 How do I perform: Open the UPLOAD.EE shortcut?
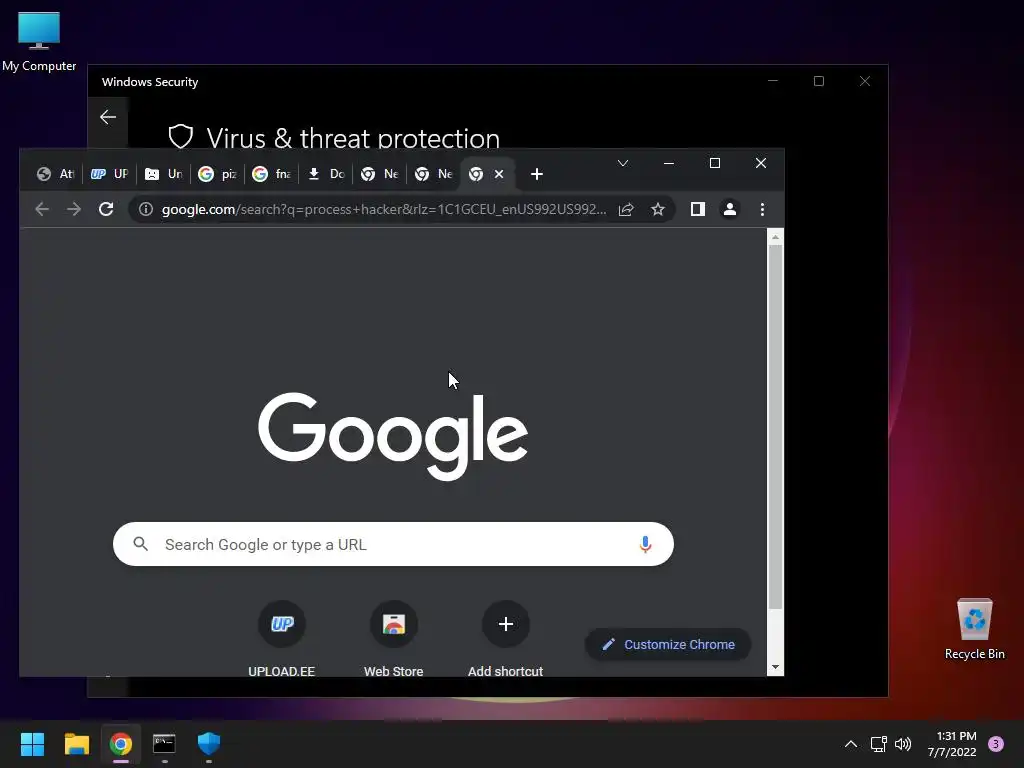(281, 639)
